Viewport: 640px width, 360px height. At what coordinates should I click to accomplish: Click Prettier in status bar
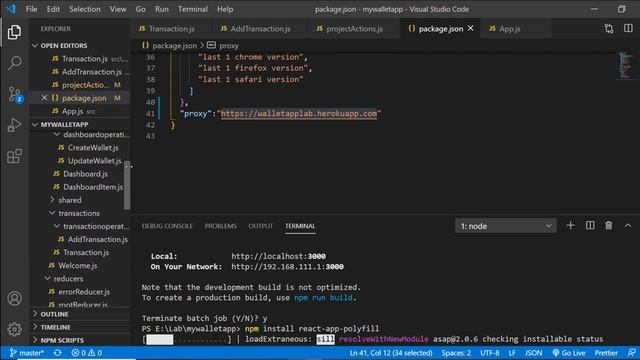tap(606, 353)
